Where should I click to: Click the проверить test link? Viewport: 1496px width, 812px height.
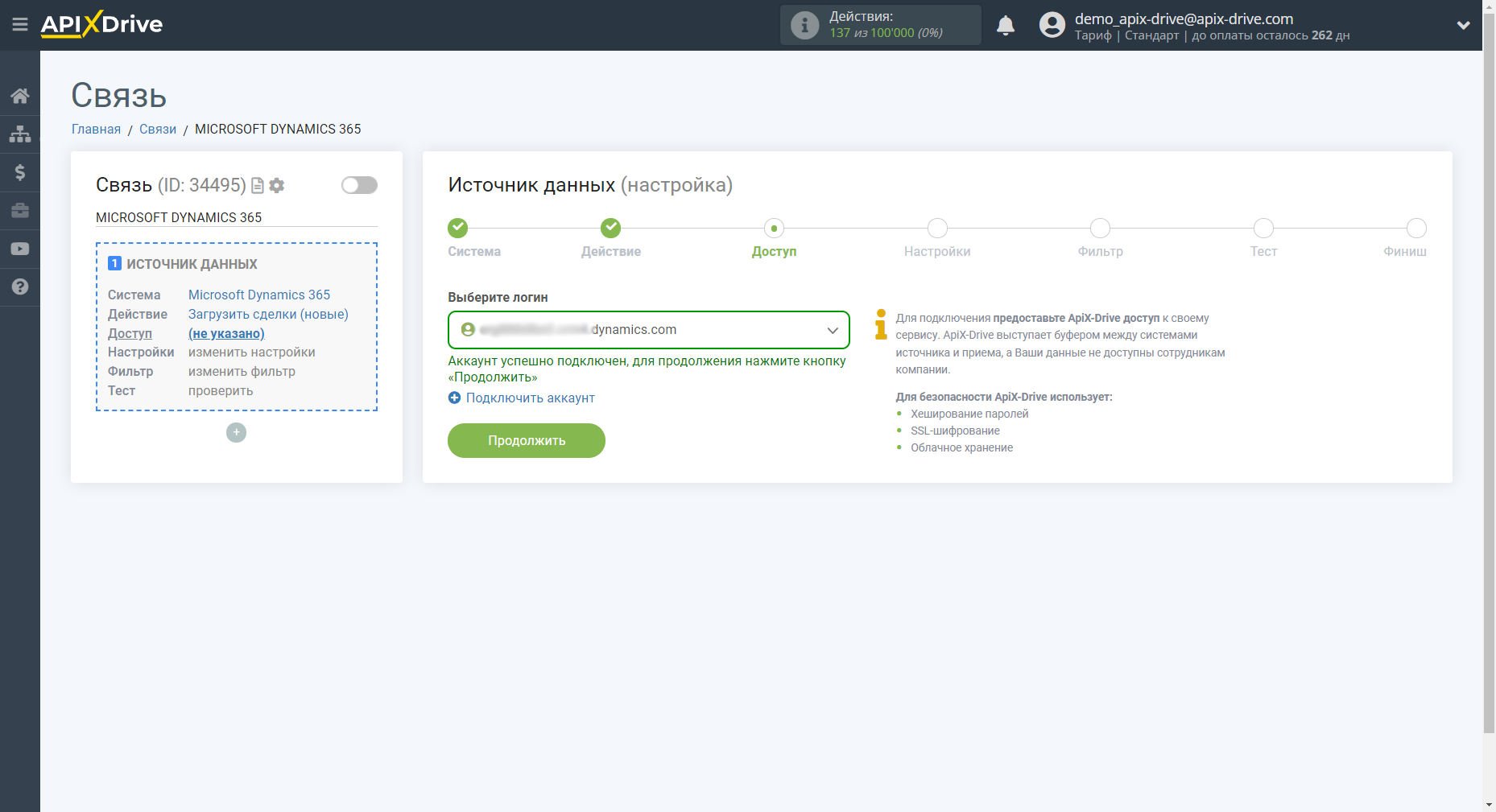click(x=221, y=391)
